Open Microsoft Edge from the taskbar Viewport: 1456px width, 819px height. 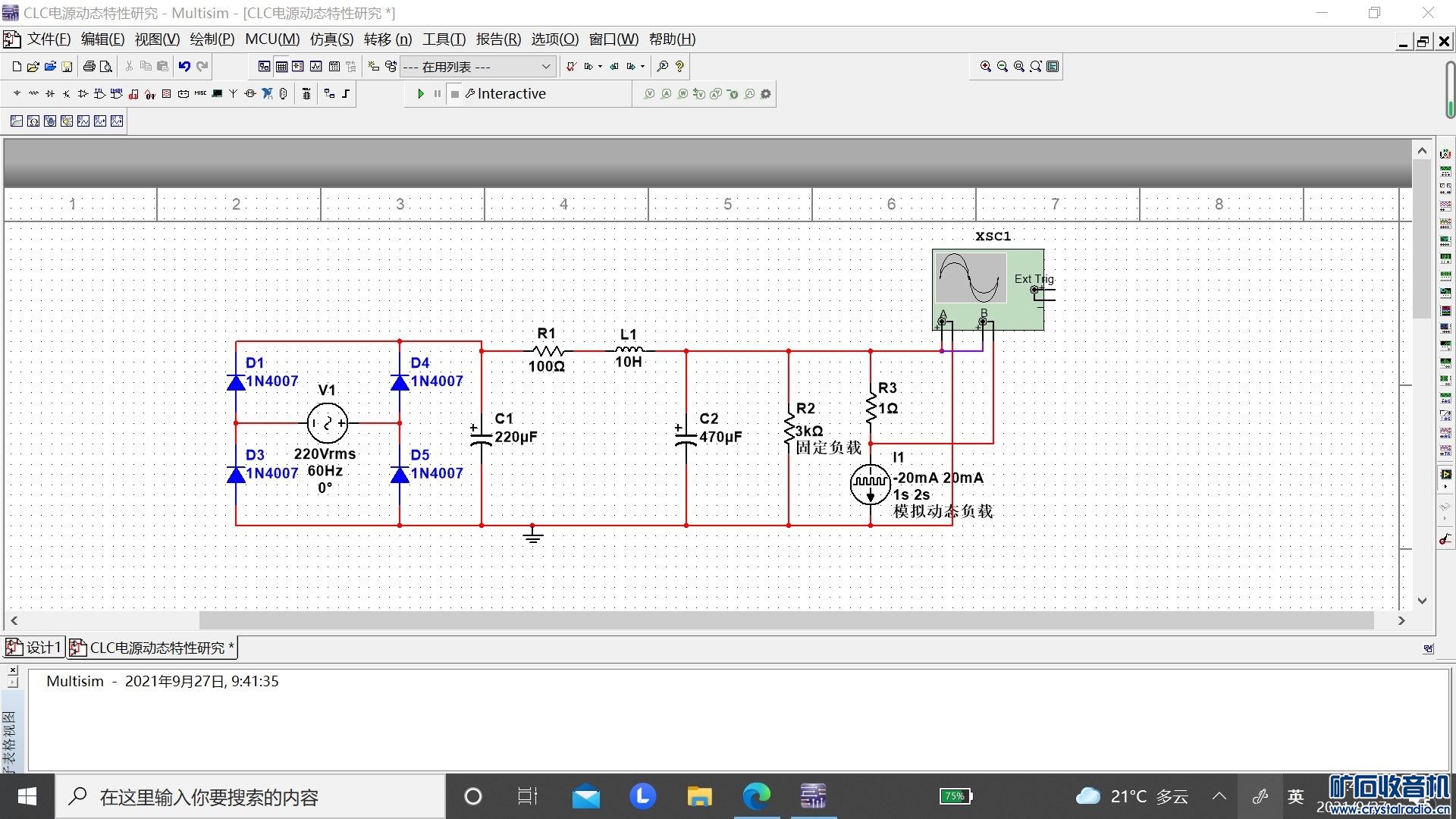click(756, 796)
